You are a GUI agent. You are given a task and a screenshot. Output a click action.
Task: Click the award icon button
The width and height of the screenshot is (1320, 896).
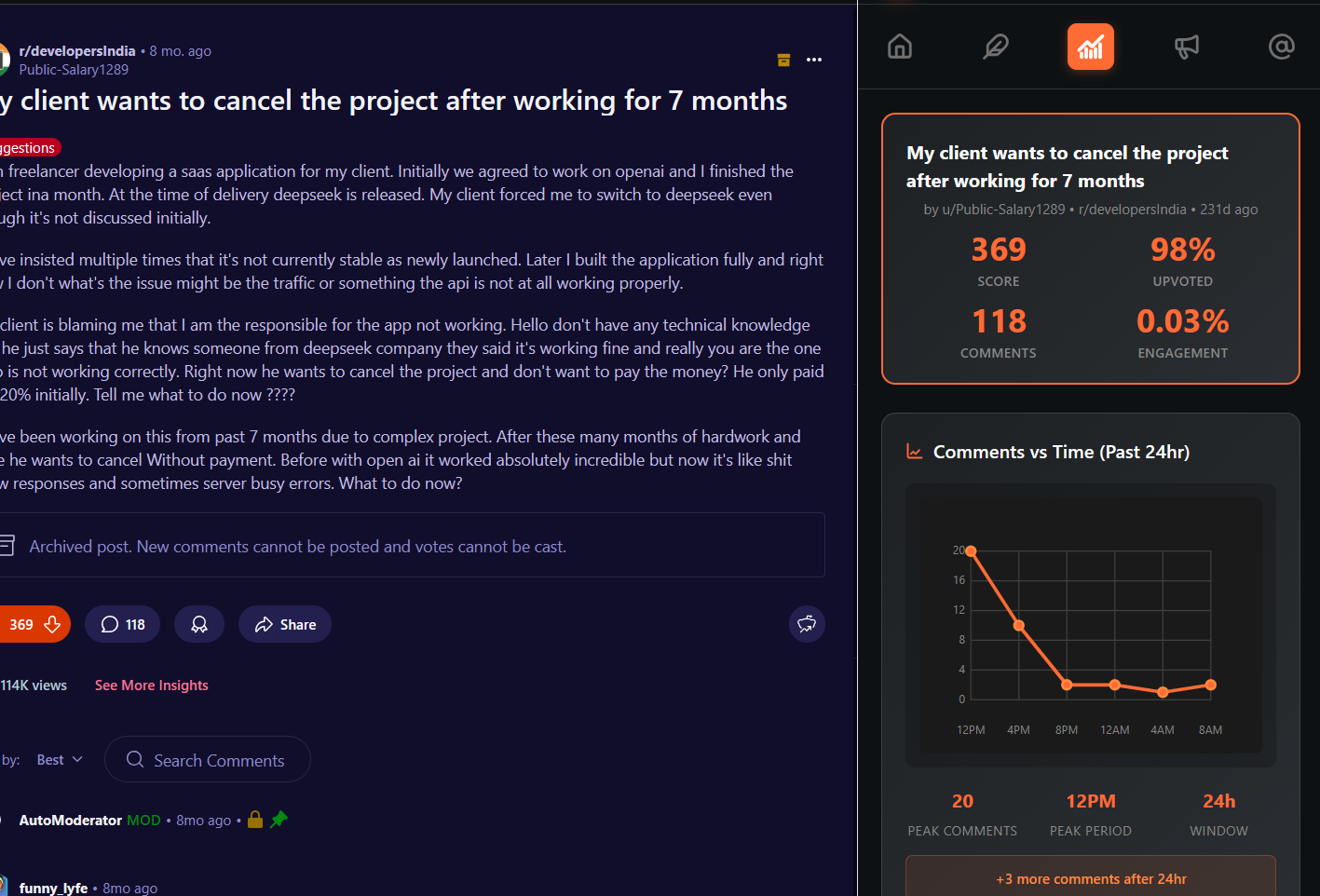[199, 624]
